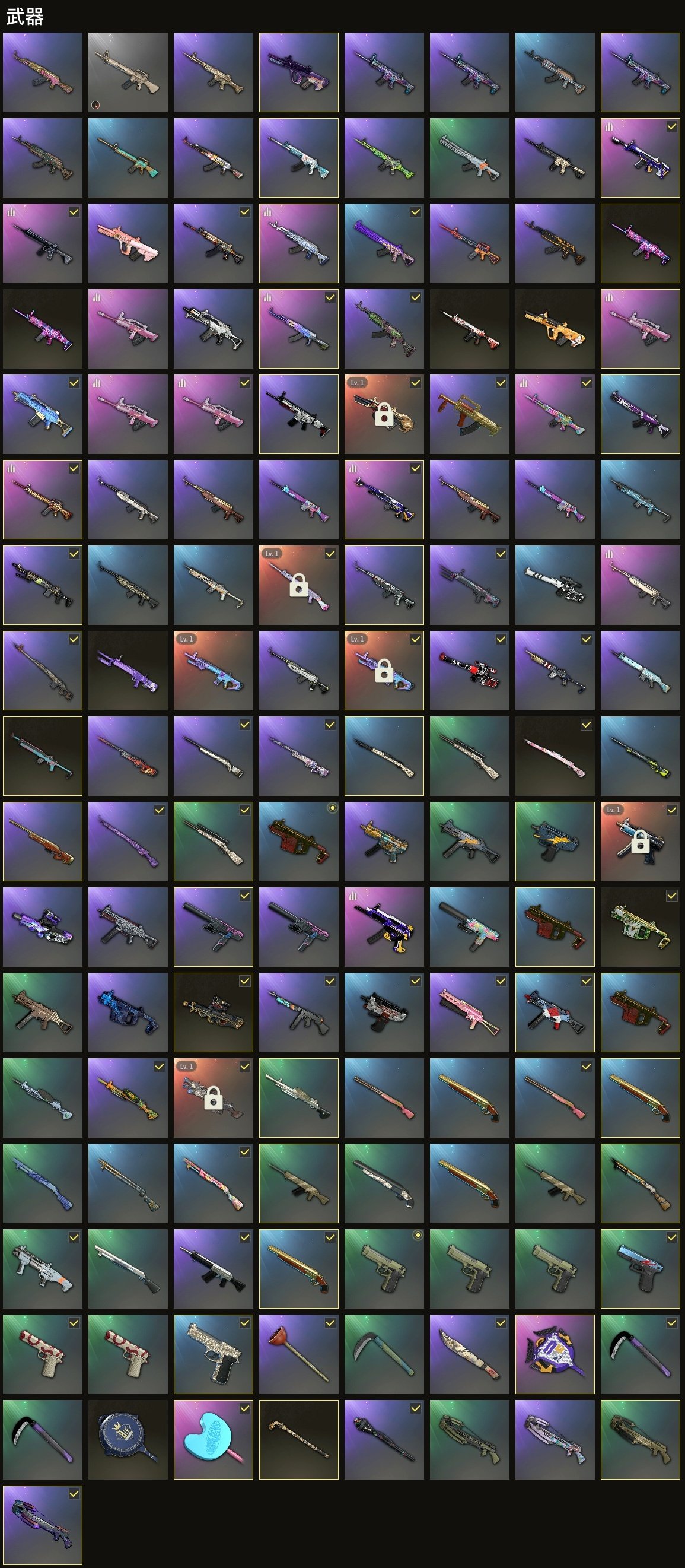The width and height of the screenshot is (685, 1568).
Task: Open the purple shield emblem item
Action: pos(555,1354)
